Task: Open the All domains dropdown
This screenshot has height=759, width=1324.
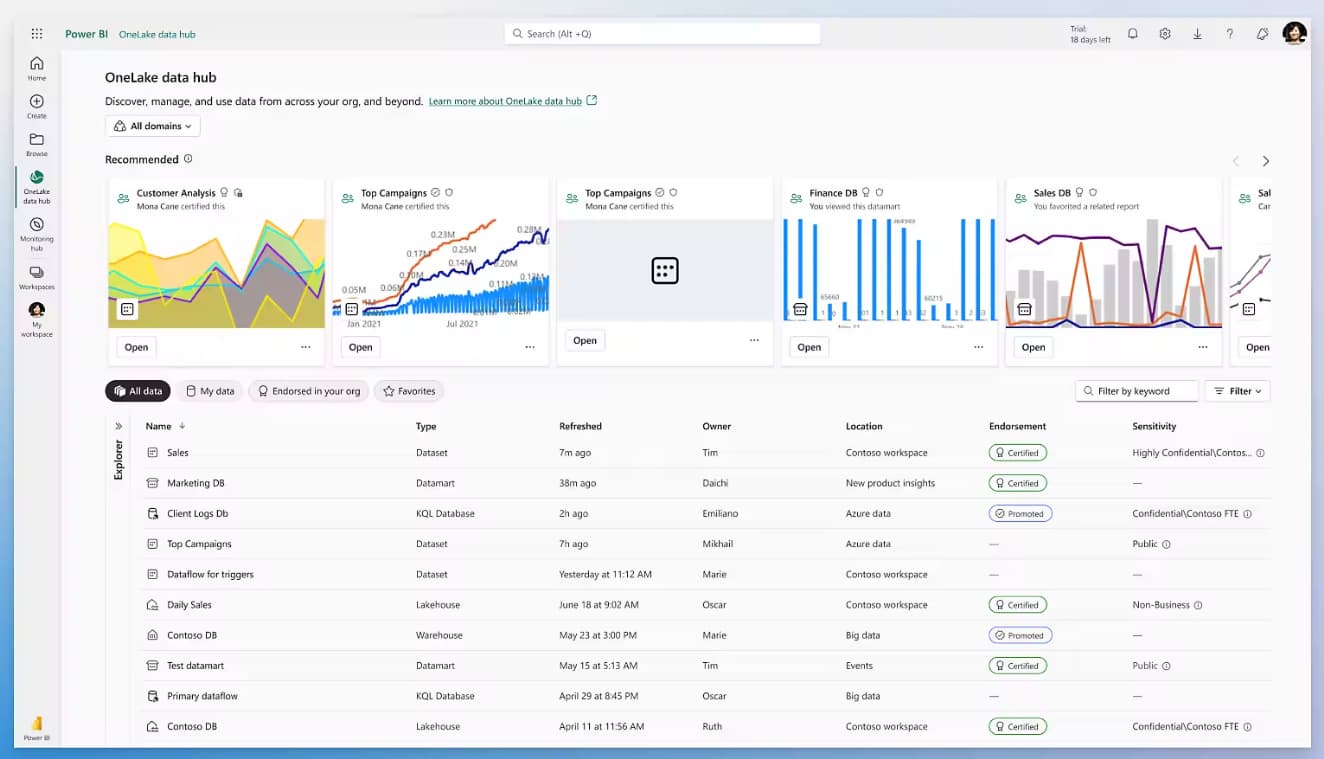Action: pyautogui.click(x=153, y=126)
